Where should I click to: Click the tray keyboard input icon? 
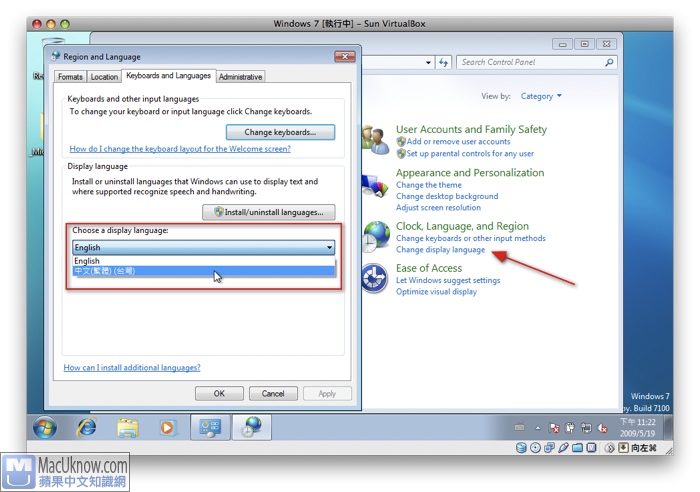pos(519,427)
